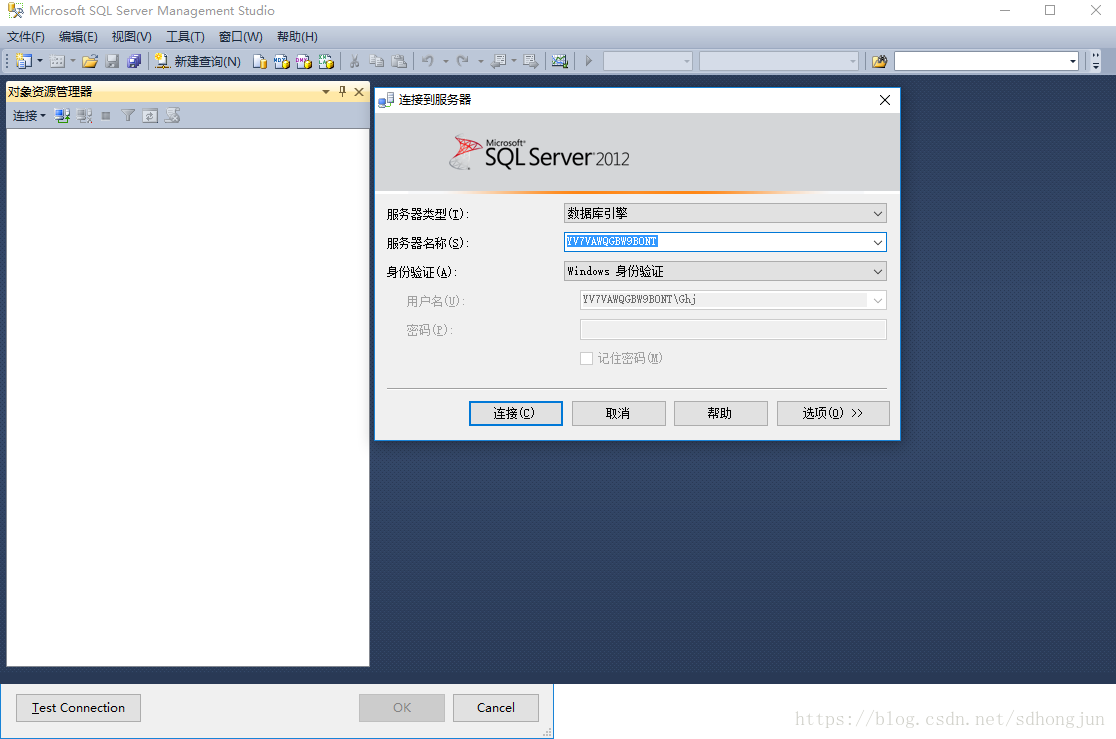Image resolution: width=1116 pixels, height=739 pixels.
Task: Open the New Project icon's dropdown arrow
Action: pos(40,61)
